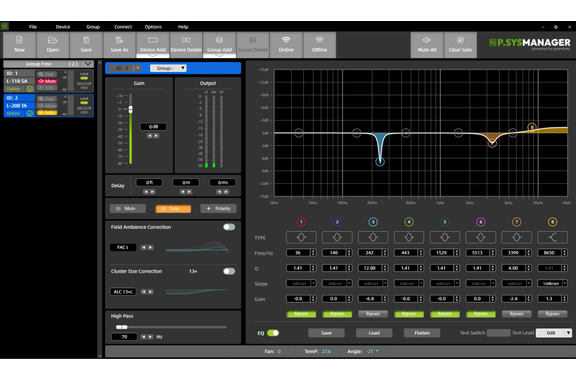Select EQ band 2 blue circle

point(337,222)
